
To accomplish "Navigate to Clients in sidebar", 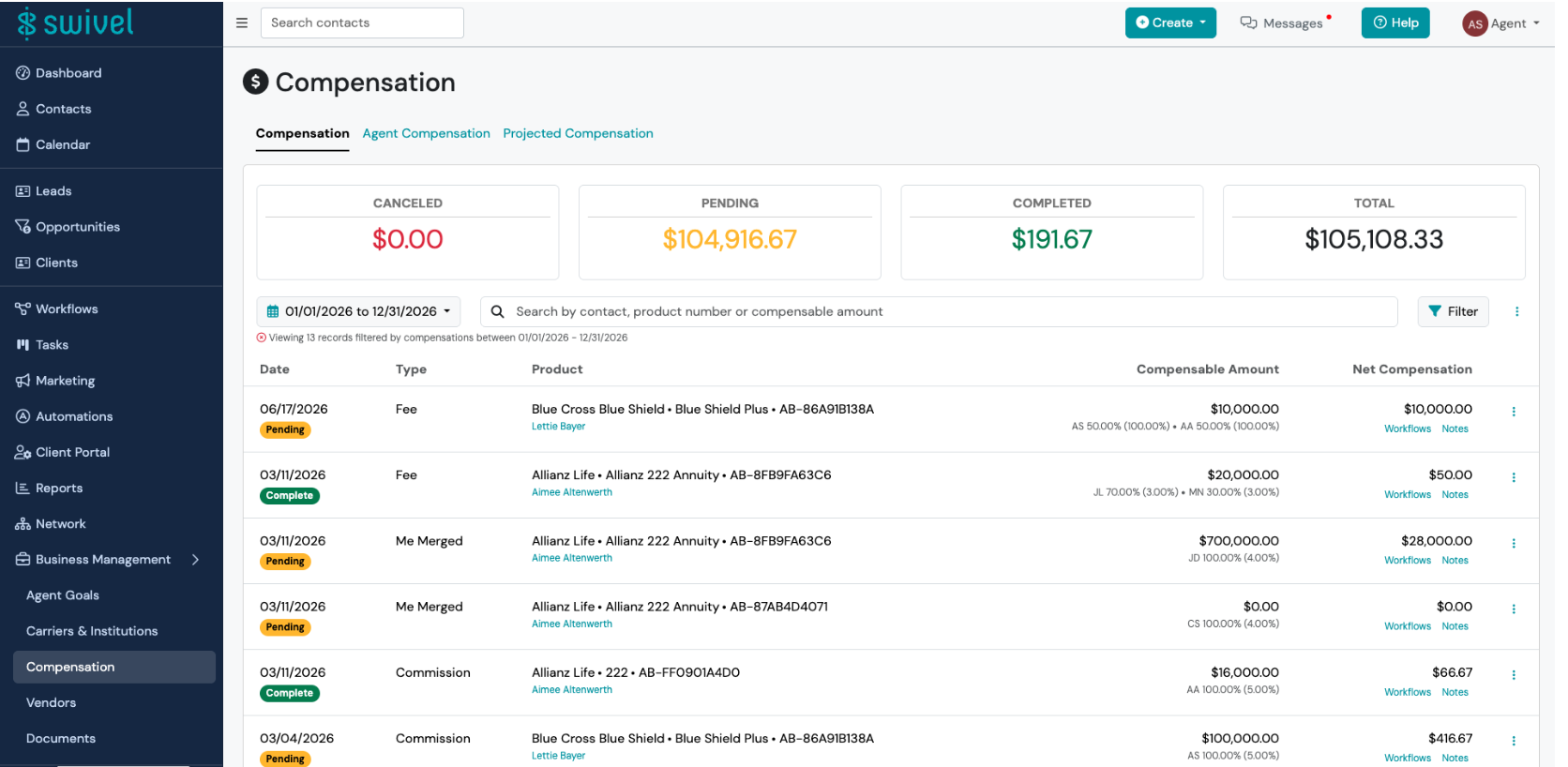I will click(46, 263).
